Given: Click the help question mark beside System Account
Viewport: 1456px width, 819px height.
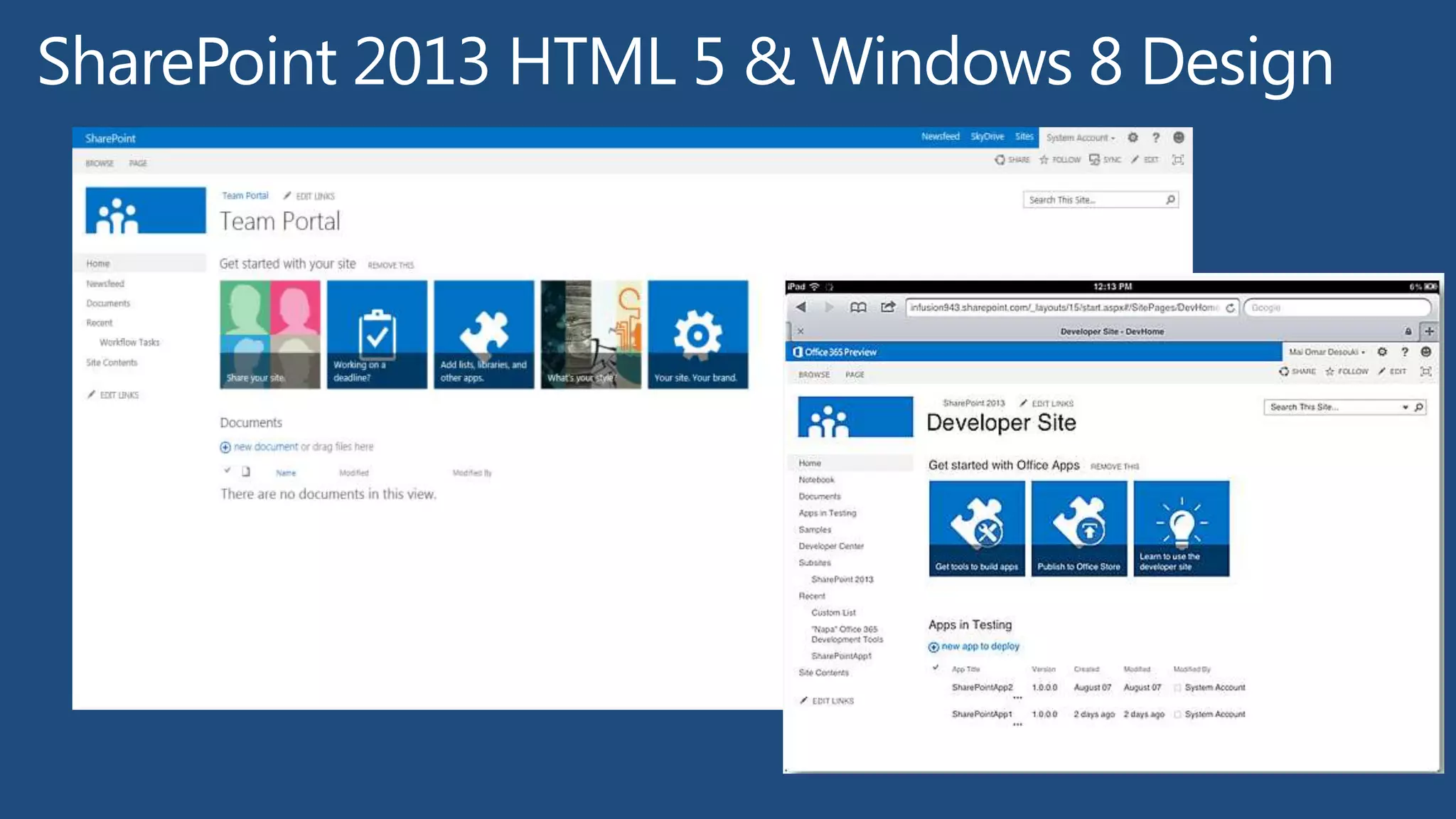Looking at the screenshot, I should [1156, 137].
